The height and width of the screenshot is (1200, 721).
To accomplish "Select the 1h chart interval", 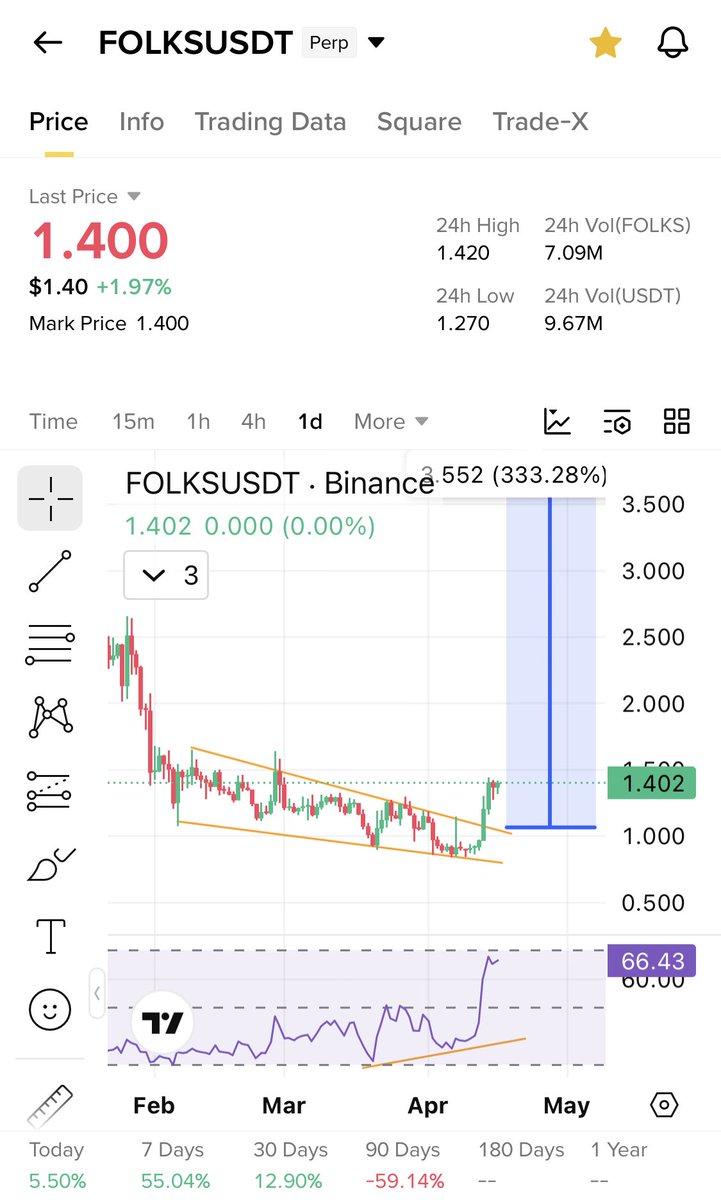I will (198, 422).
